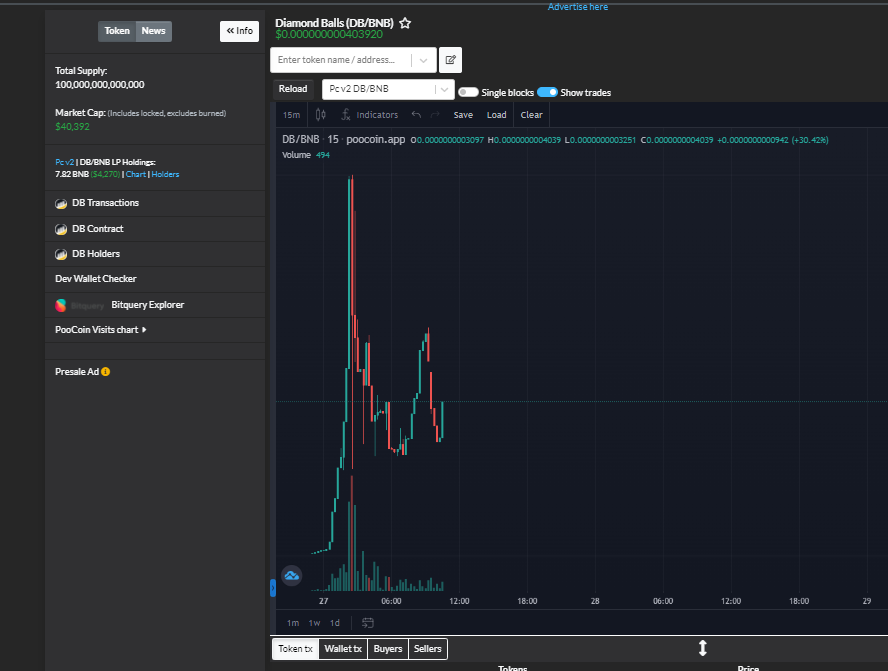Click the cloud icon on chart
This screenshot has height=671, width=888.
tap(292, 576)
